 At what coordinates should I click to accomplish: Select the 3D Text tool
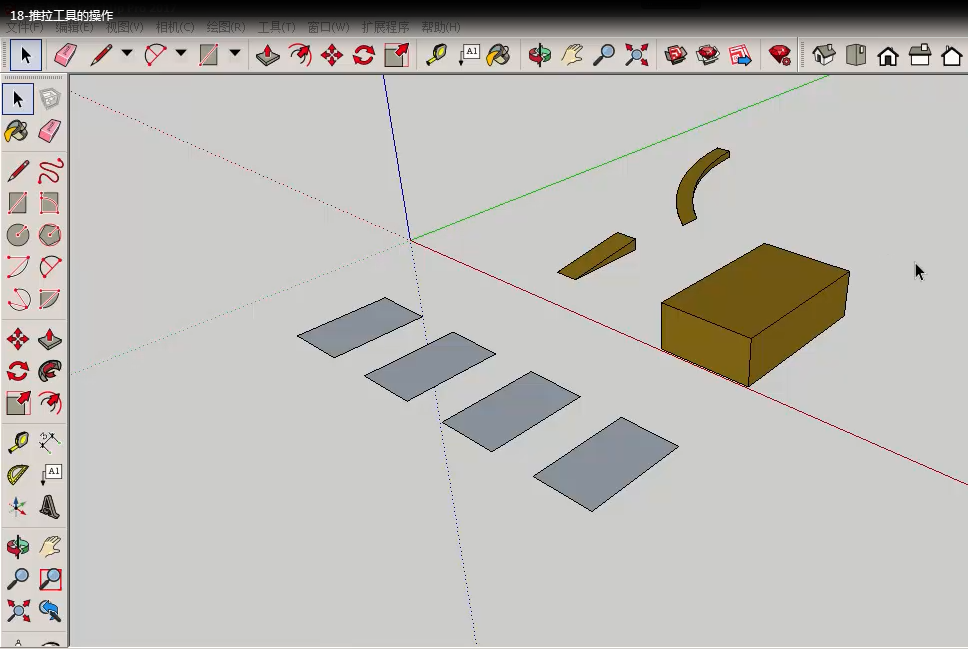tap(50, 507)
